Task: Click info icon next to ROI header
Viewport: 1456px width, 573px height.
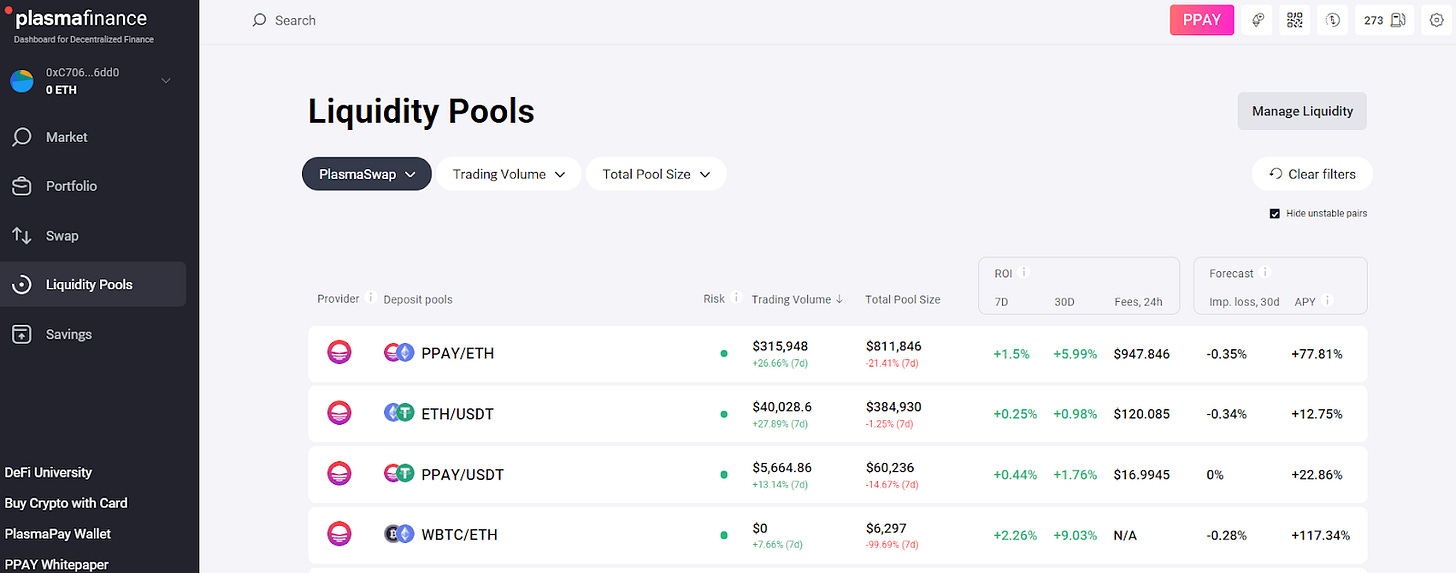Action: click(x=1024, y=272)
